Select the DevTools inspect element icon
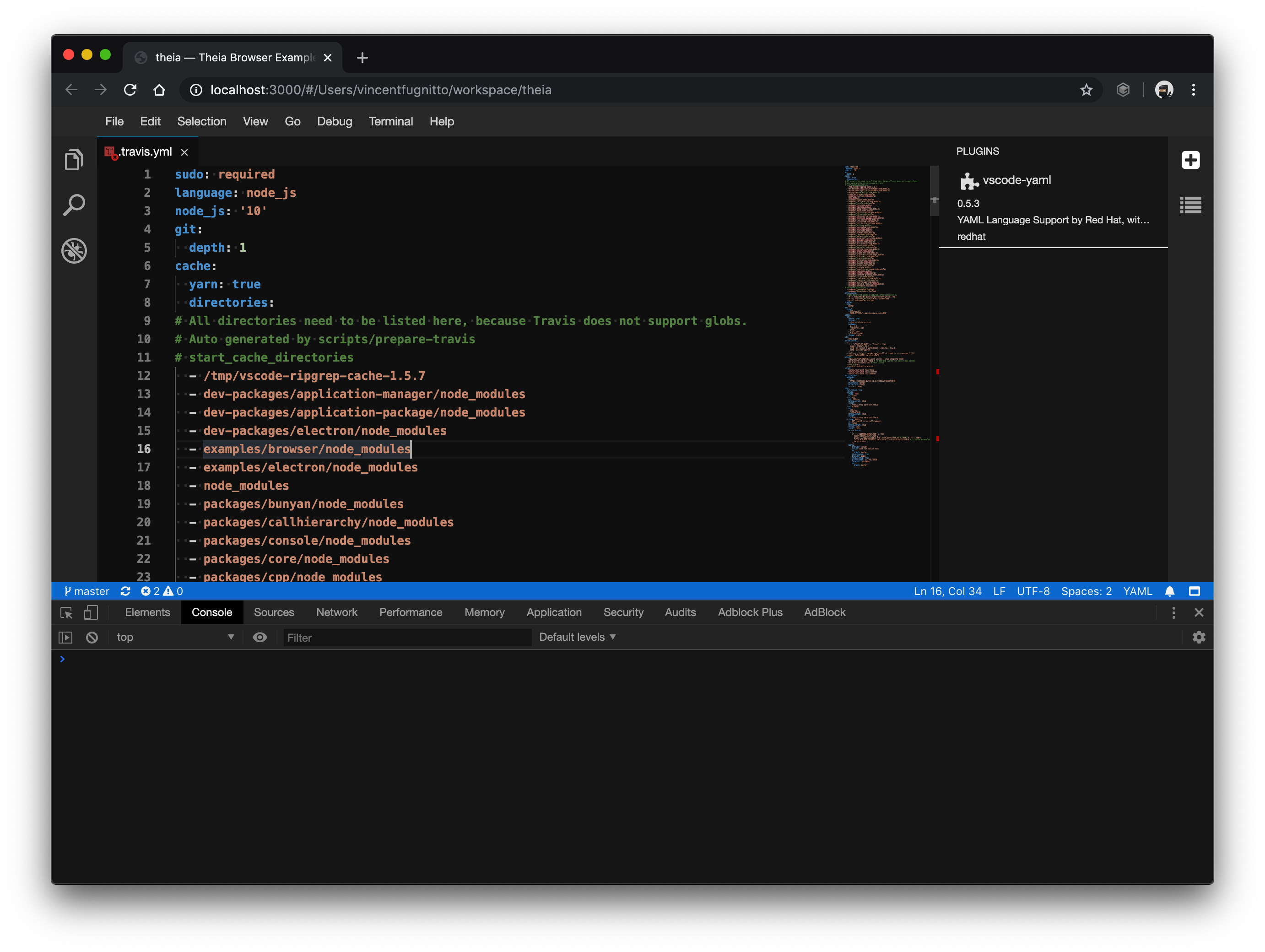The width and height of the screenshot is (1265, 952). [66, 612]
